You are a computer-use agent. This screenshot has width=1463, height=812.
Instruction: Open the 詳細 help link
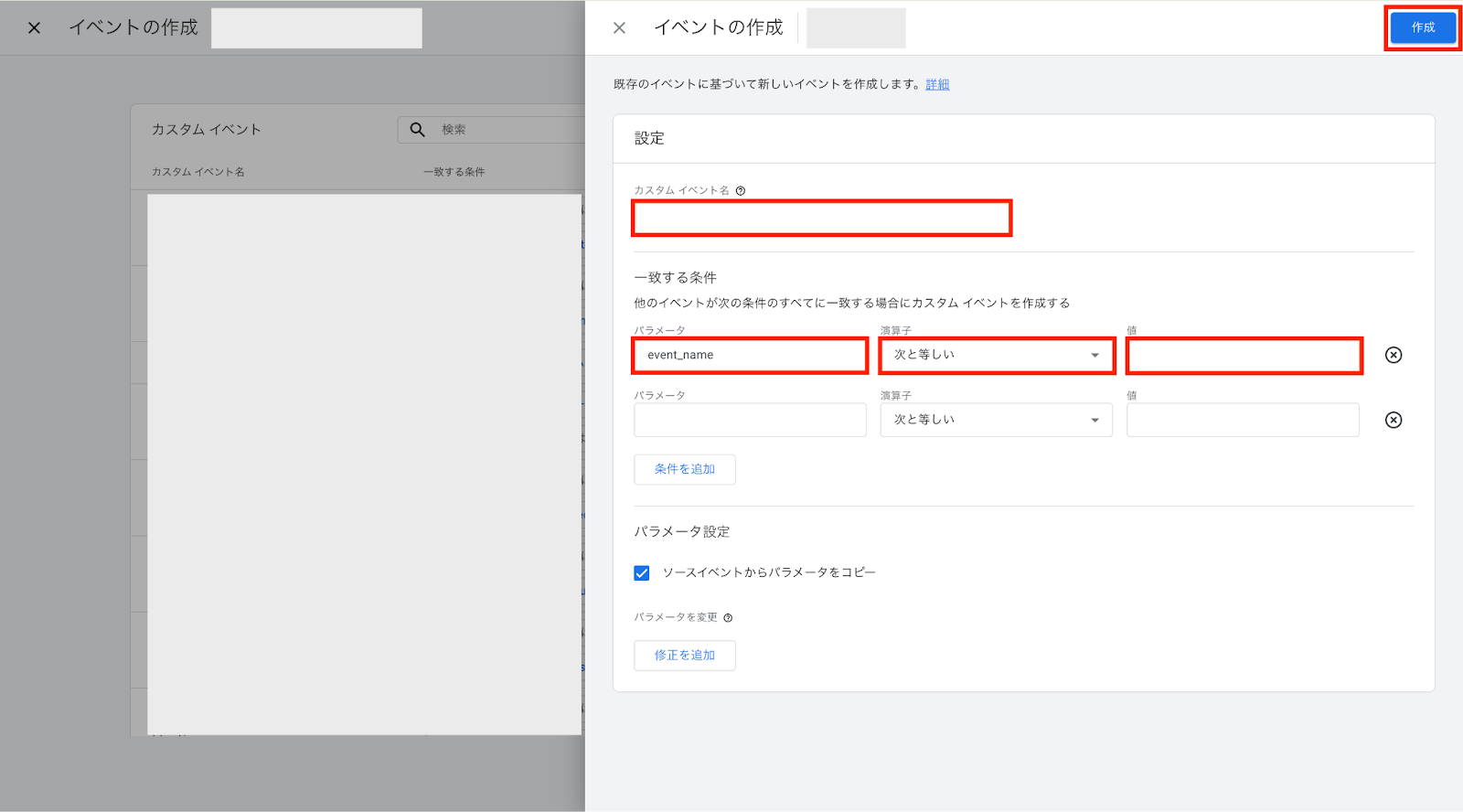[937, 84]
